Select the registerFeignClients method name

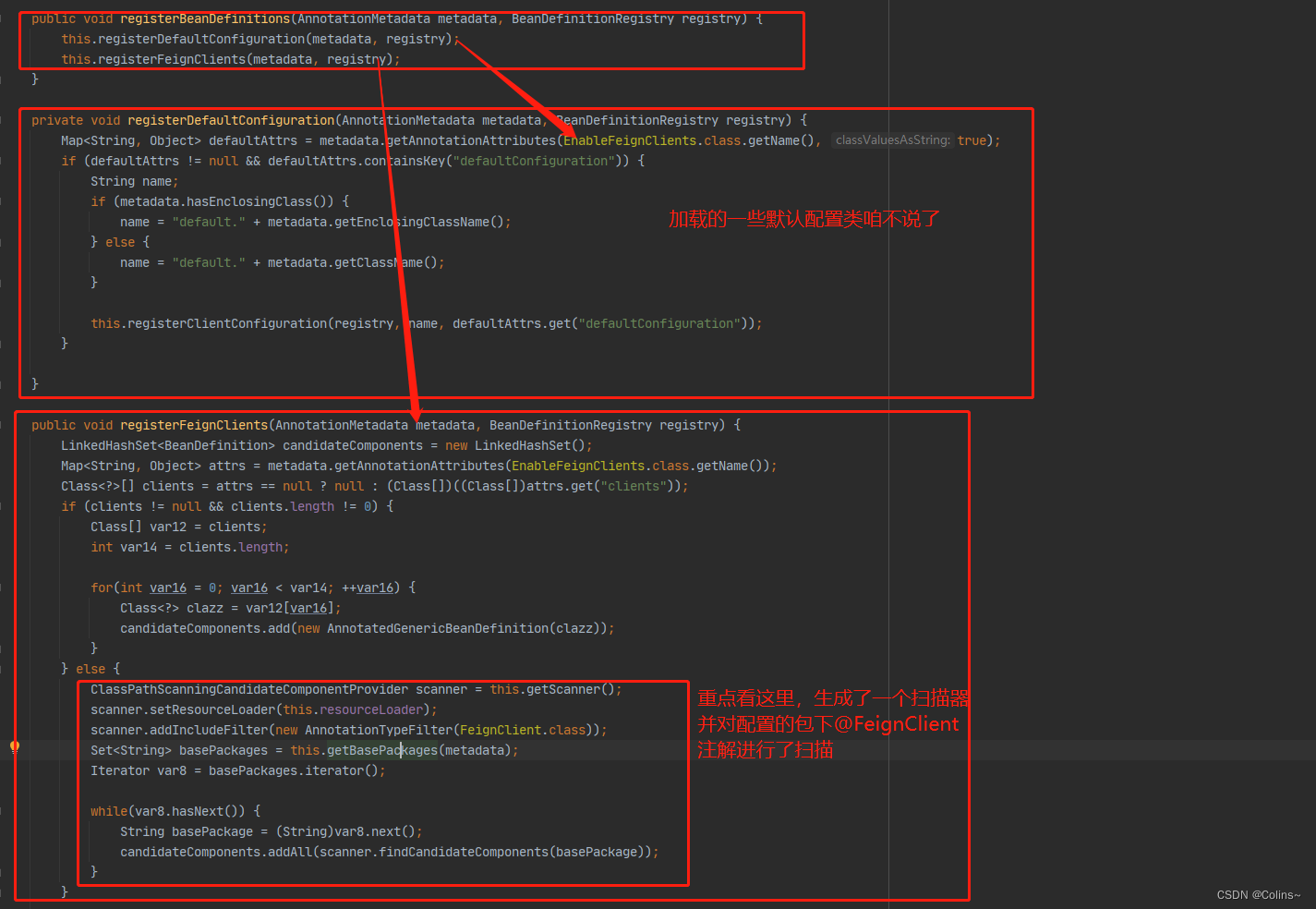(x=193, y=424)
